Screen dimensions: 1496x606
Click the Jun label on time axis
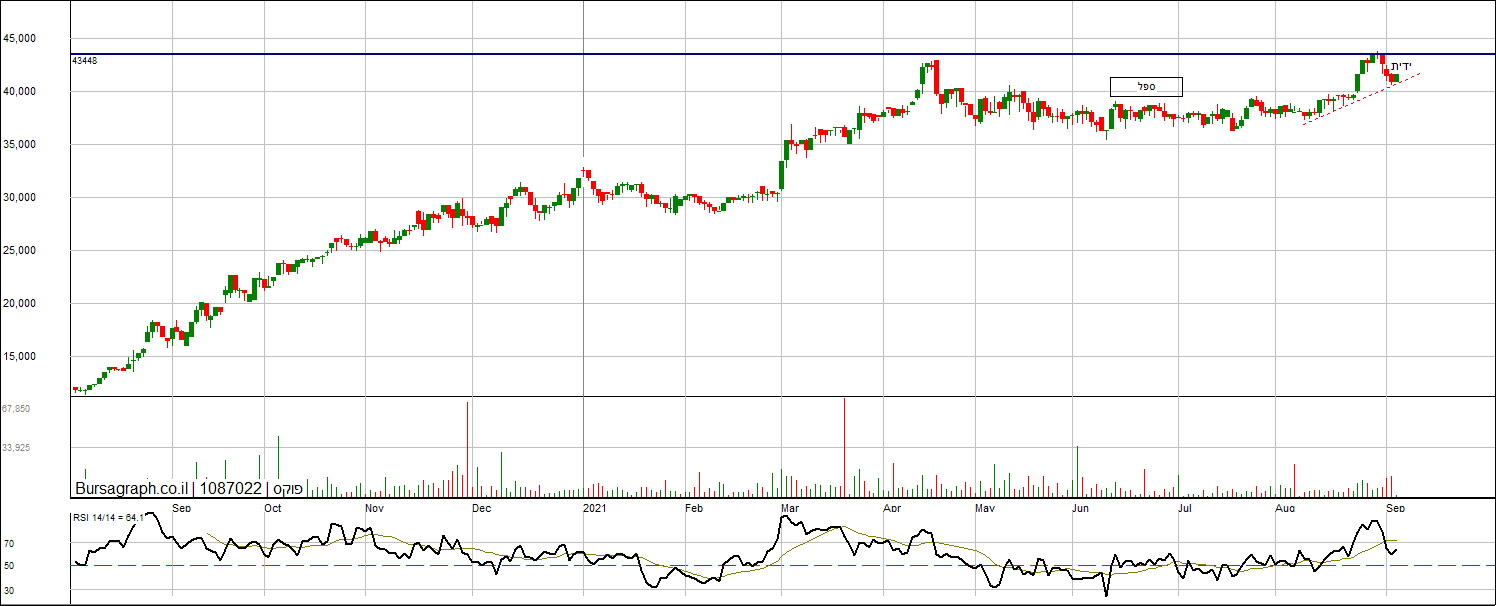pyautogui.click(x=1080, y=508)
